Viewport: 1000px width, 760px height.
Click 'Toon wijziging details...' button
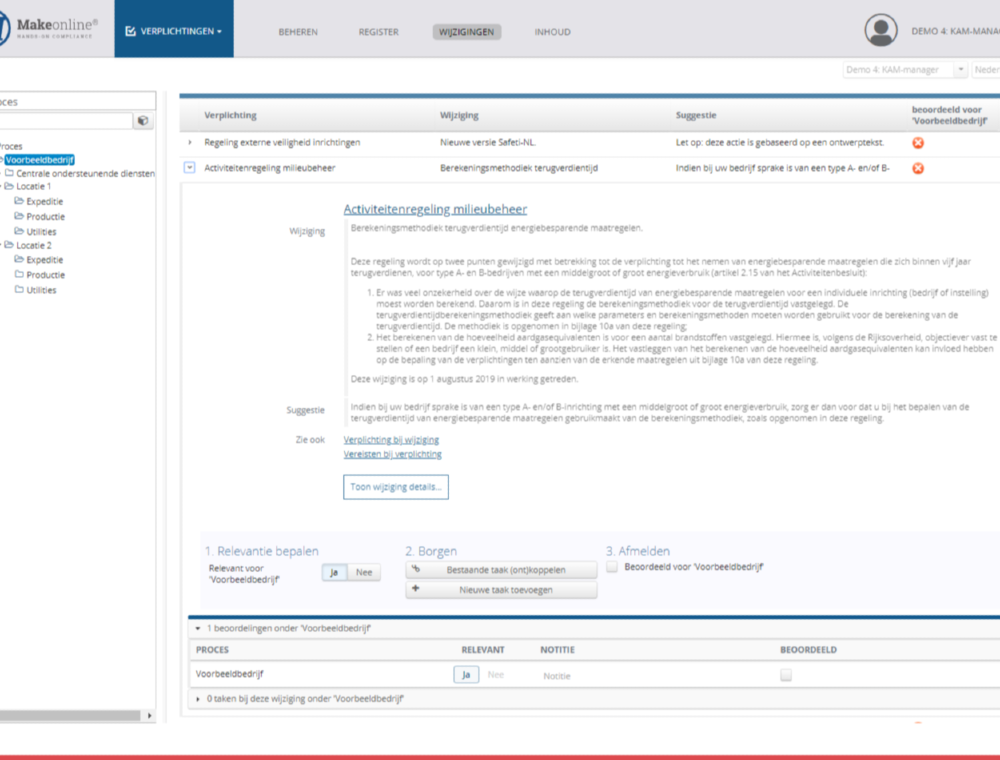(x=395, y=487)
